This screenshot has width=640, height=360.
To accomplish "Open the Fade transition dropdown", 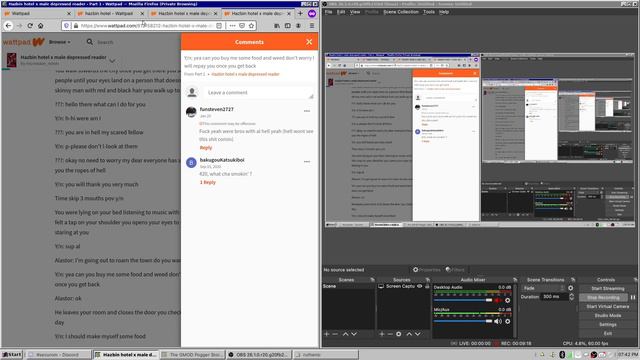I will (543, 288).
